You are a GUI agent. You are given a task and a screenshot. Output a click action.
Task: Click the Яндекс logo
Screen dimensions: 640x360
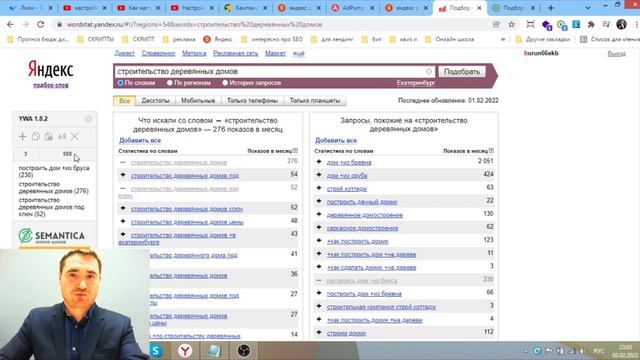pyautogui.click(x=51, y=69)
